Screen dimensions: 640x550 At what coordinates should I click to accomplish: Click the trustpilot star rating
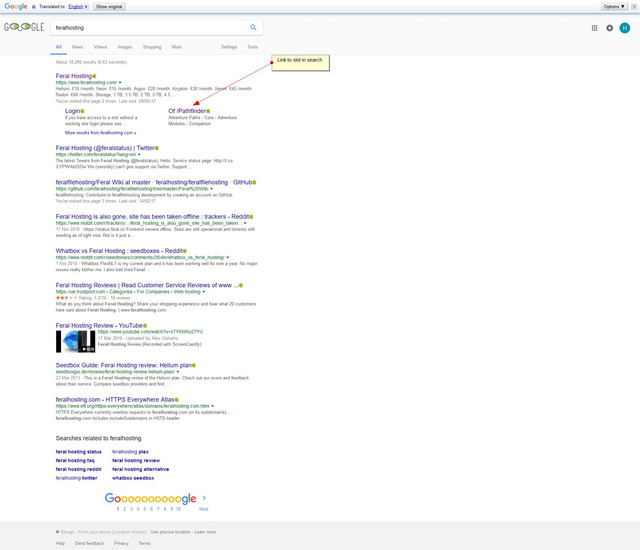tap(67, 298)
